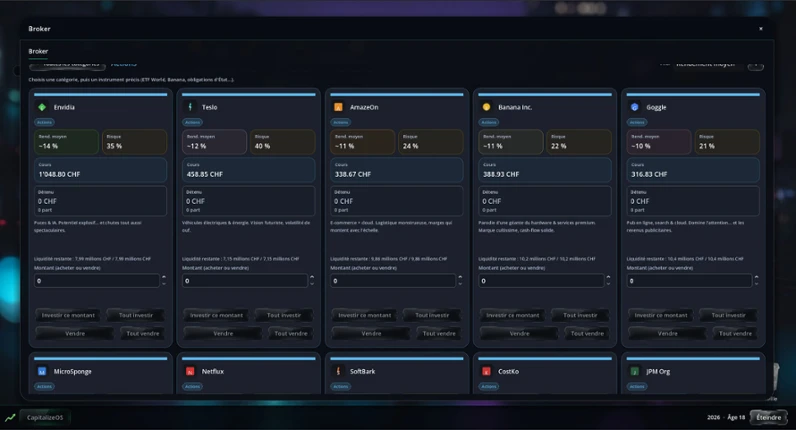Focus the Goggle amount input field
Viewport: 796px width, 430px height.
pos(690,281)
